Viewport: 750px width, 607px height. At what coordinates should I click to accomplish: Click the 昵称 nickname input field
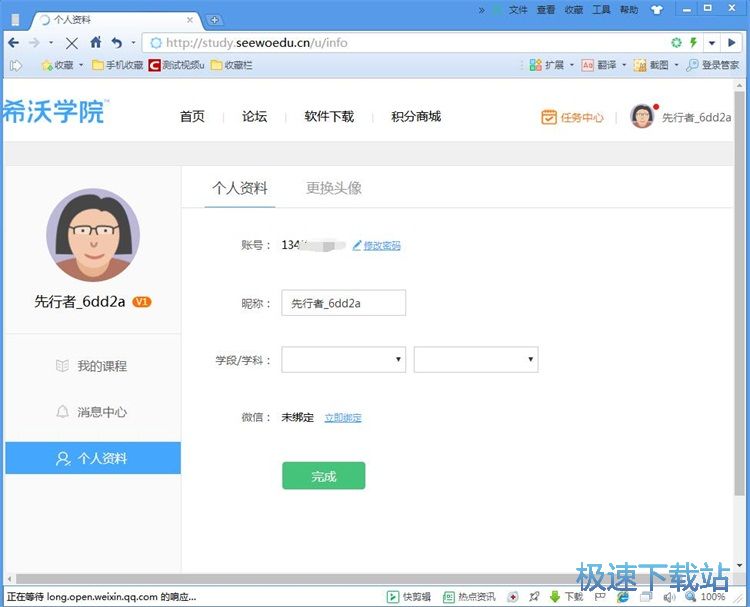343,303
